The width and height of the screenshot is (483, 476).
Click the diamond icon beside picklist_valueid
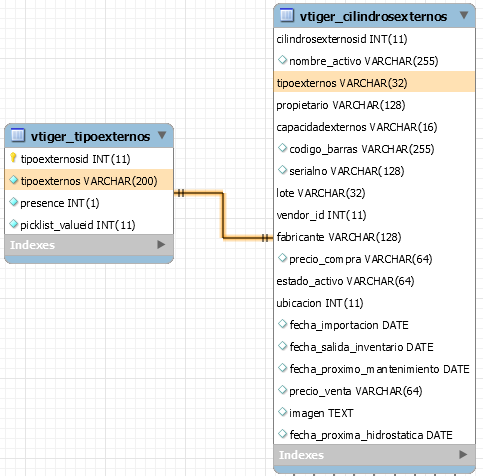coord(13,224)
